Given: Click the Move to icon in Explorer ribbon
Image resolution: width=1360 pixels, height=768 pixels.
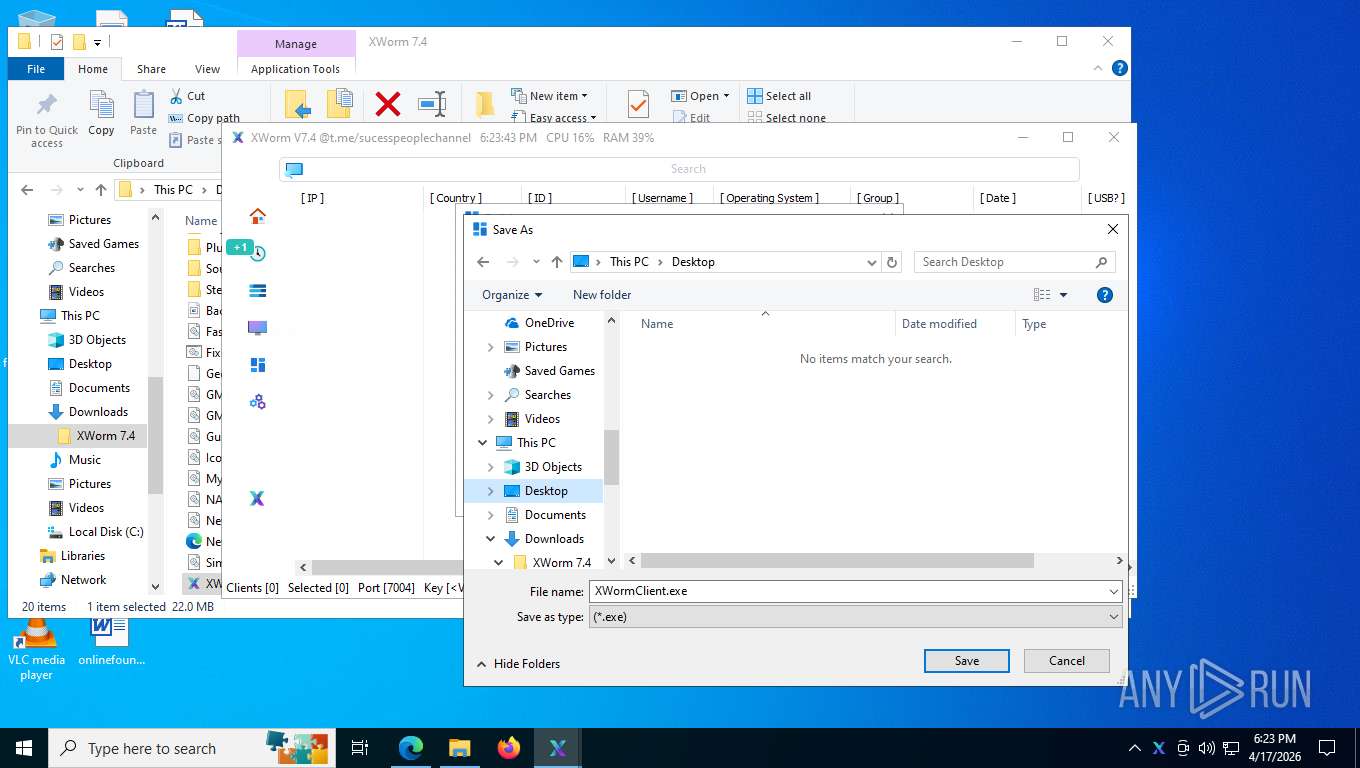Looking at the screenshot, I should (x=297, y=104).
